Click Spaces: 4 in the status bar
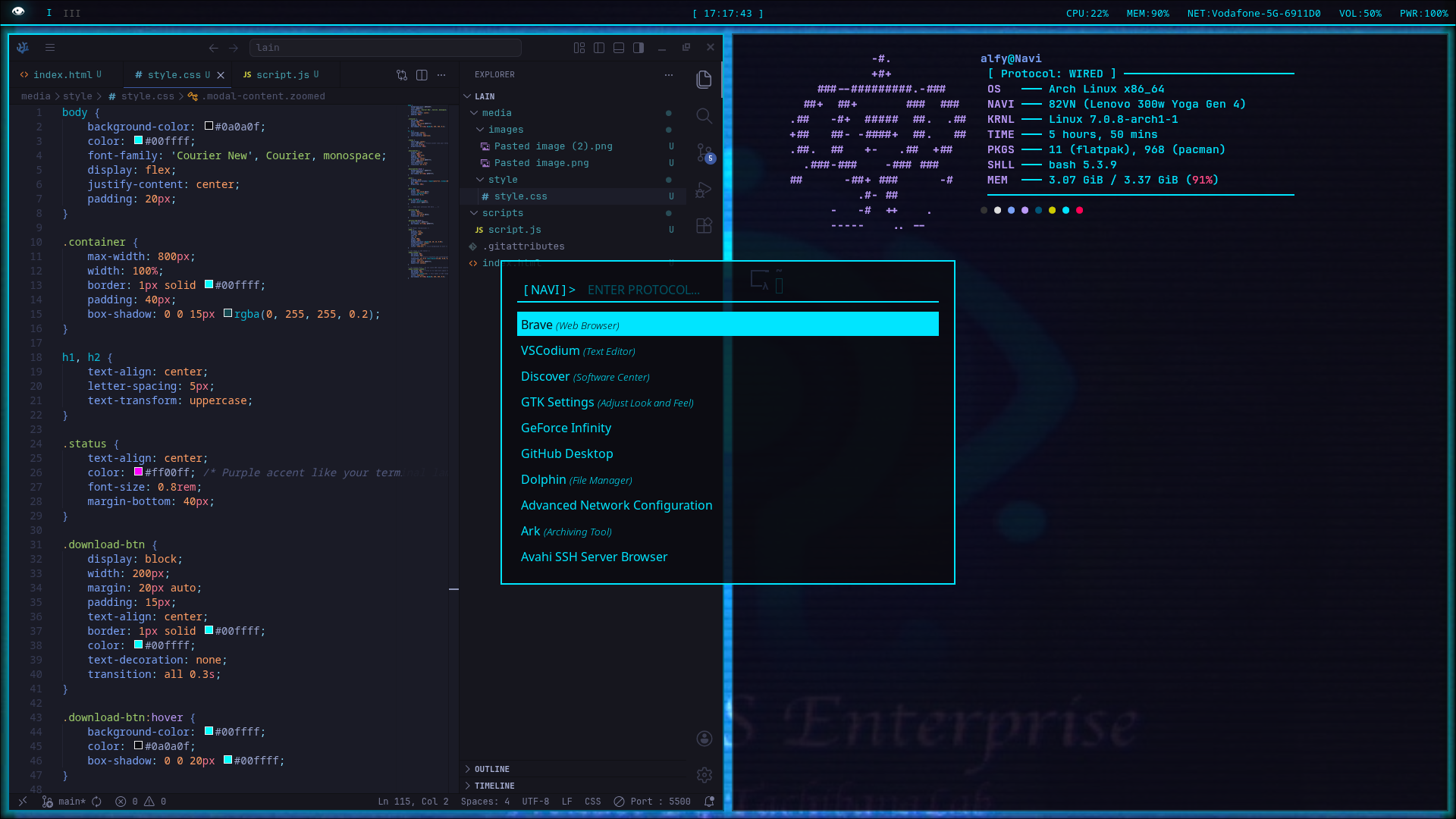Viewport: 1456px width, 819px height. (485, 802)
